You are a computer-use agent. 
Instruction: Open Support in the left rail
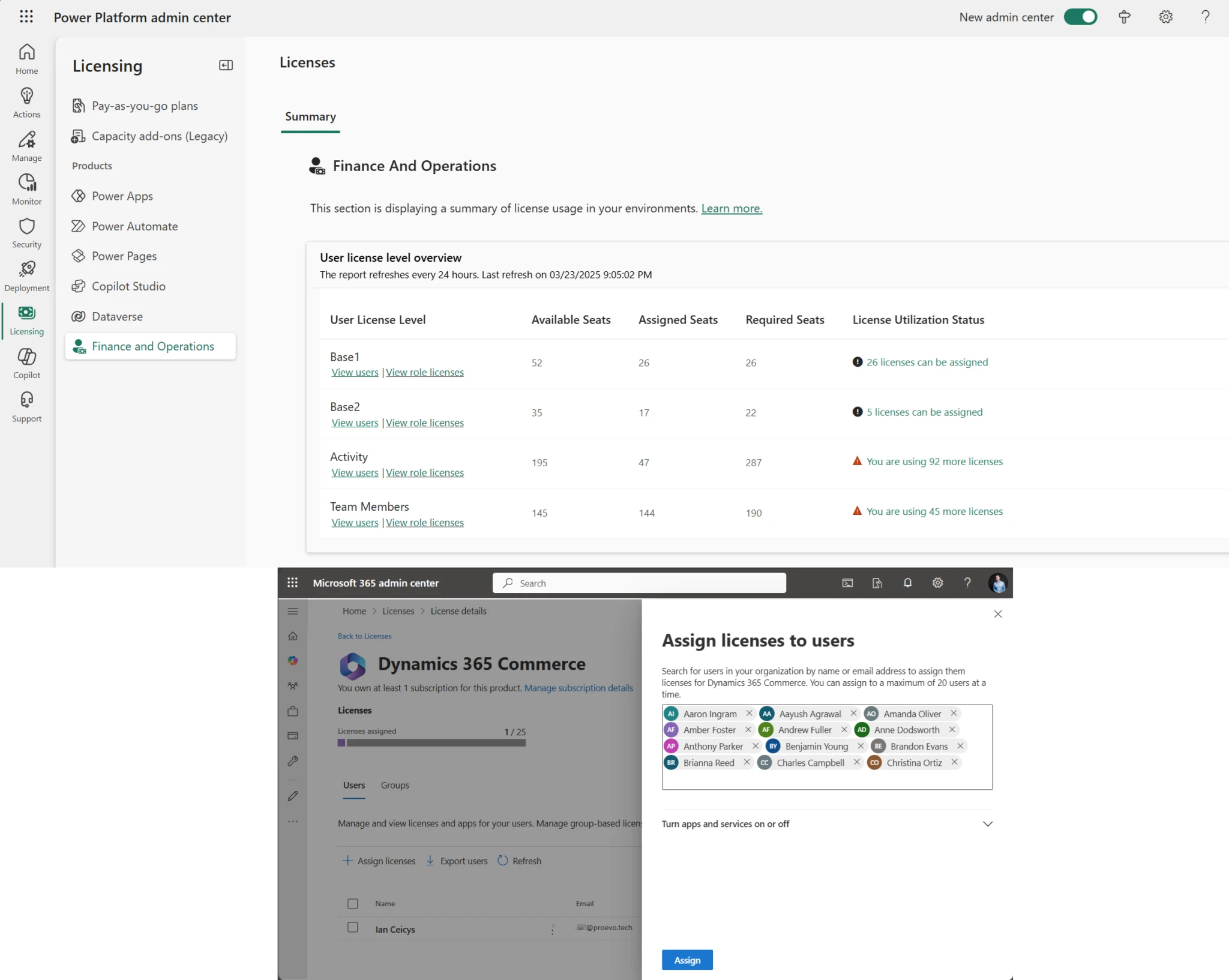(27, 407)
